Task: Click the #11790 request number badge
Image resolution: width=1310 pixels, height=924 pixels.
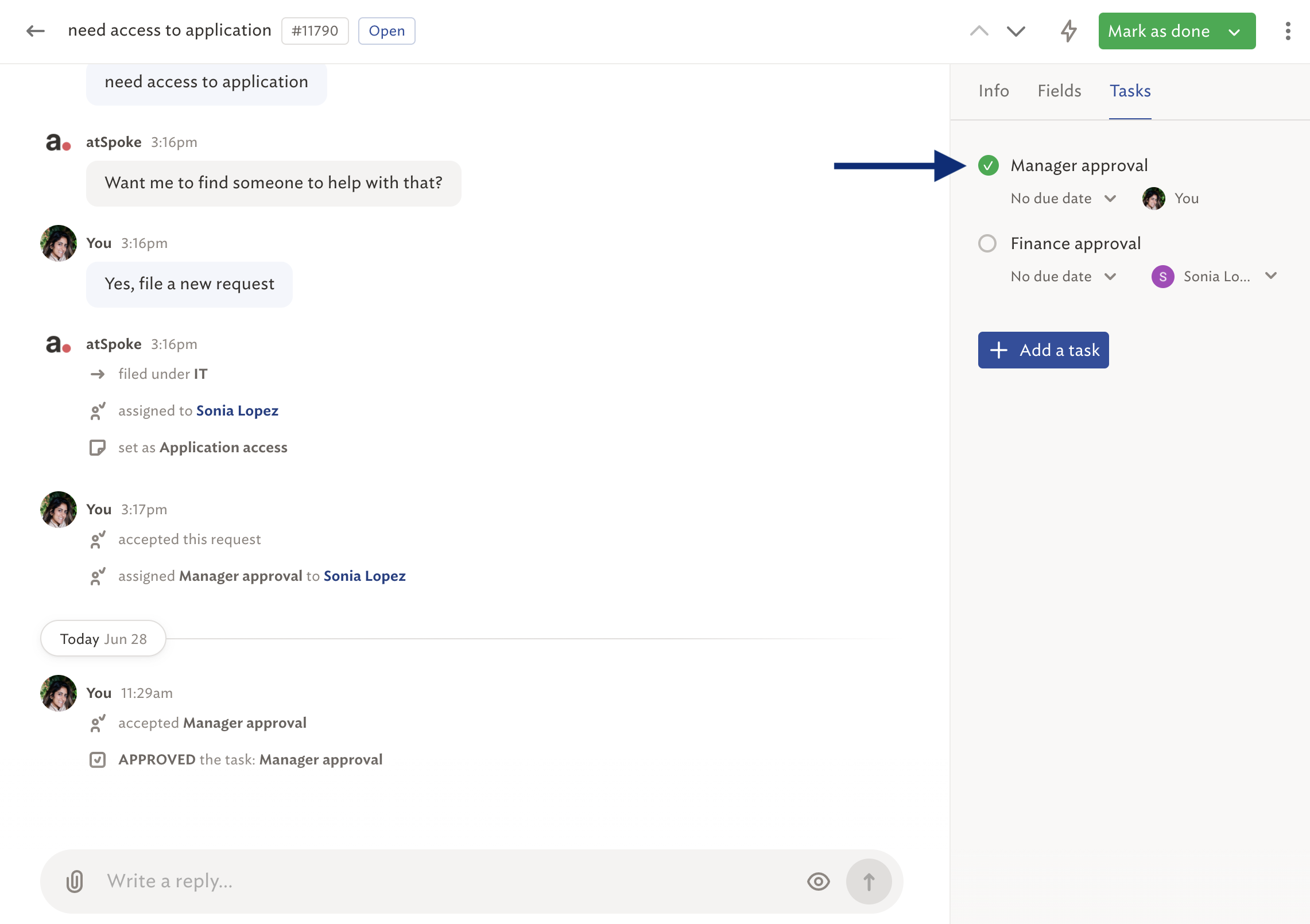Action: click(315, 31)
